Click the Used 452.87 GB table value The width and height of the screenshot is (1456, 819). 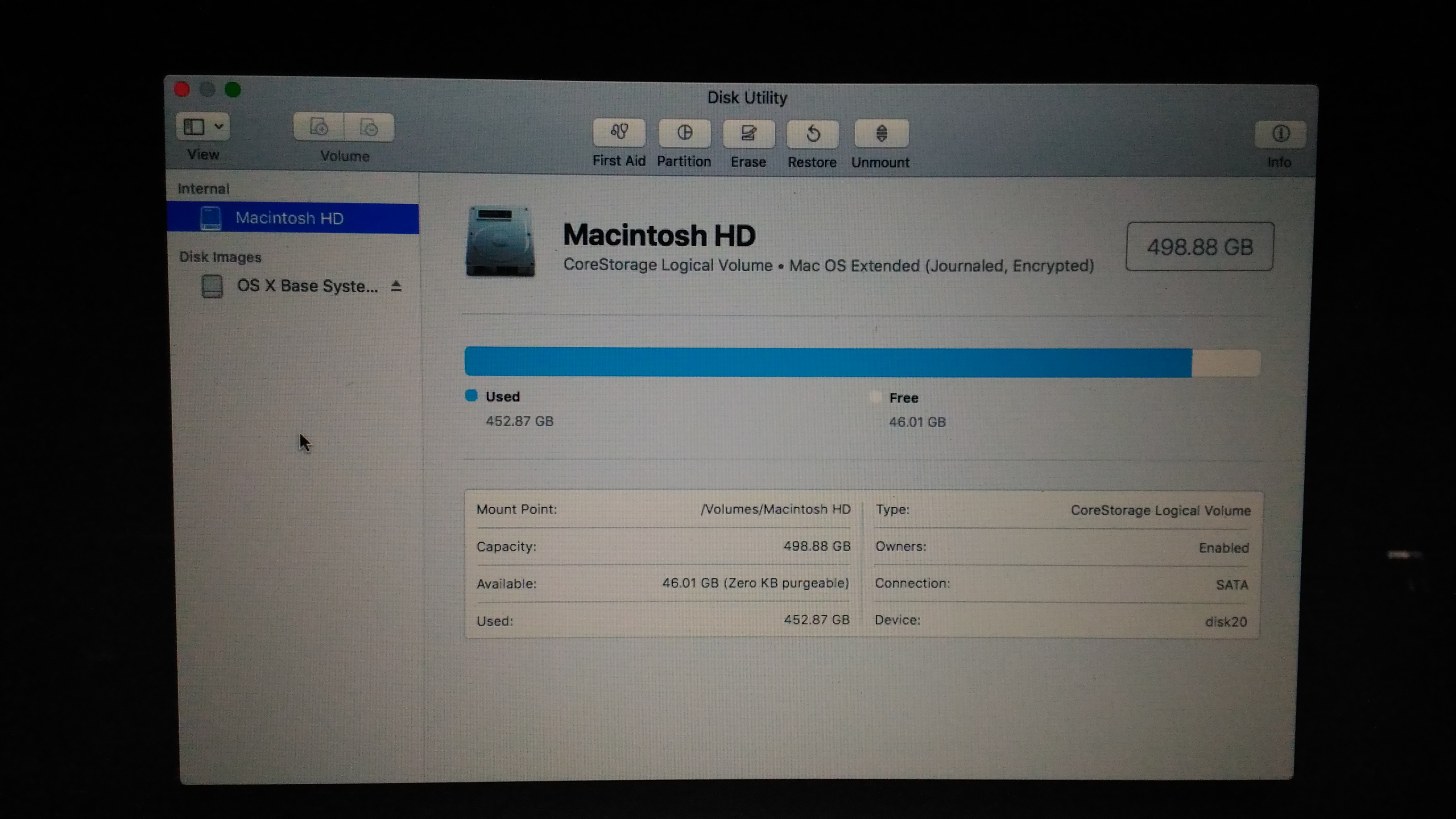pos(817,620)
